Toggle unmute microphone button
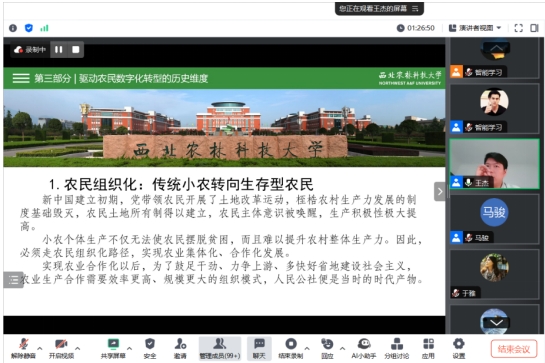Screen dimensions: 545x363 coord(24,348)
